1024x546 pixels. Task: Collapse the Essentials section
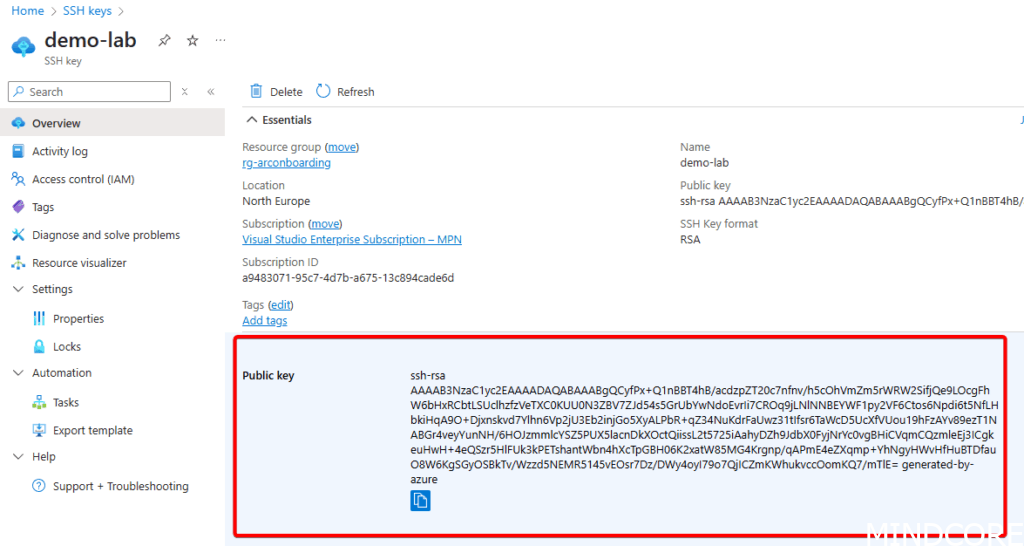coord(251,120)
